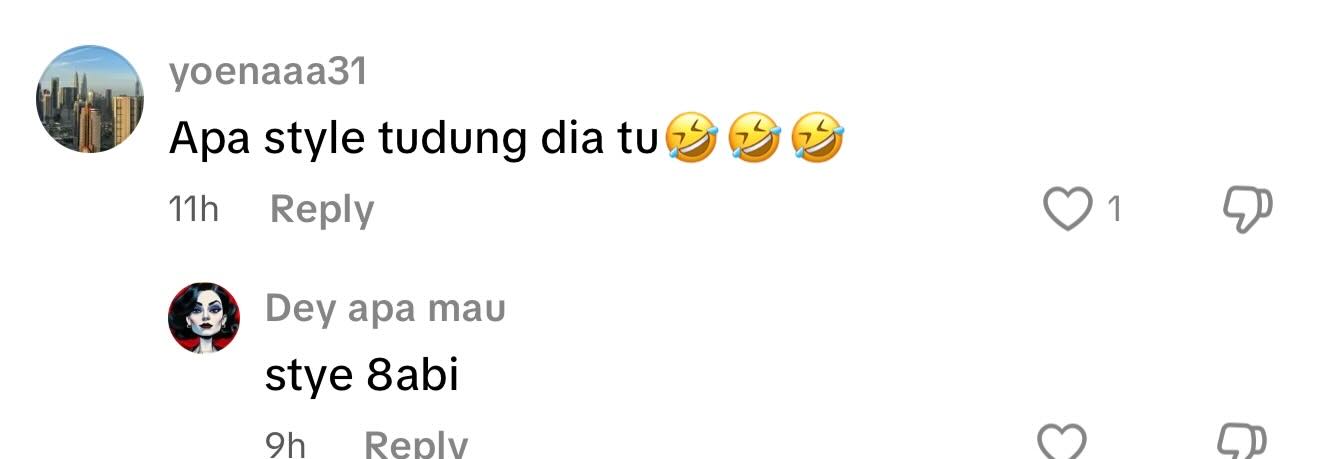Tap the middle rolling-laughing emoji

(x=754, y=138)
